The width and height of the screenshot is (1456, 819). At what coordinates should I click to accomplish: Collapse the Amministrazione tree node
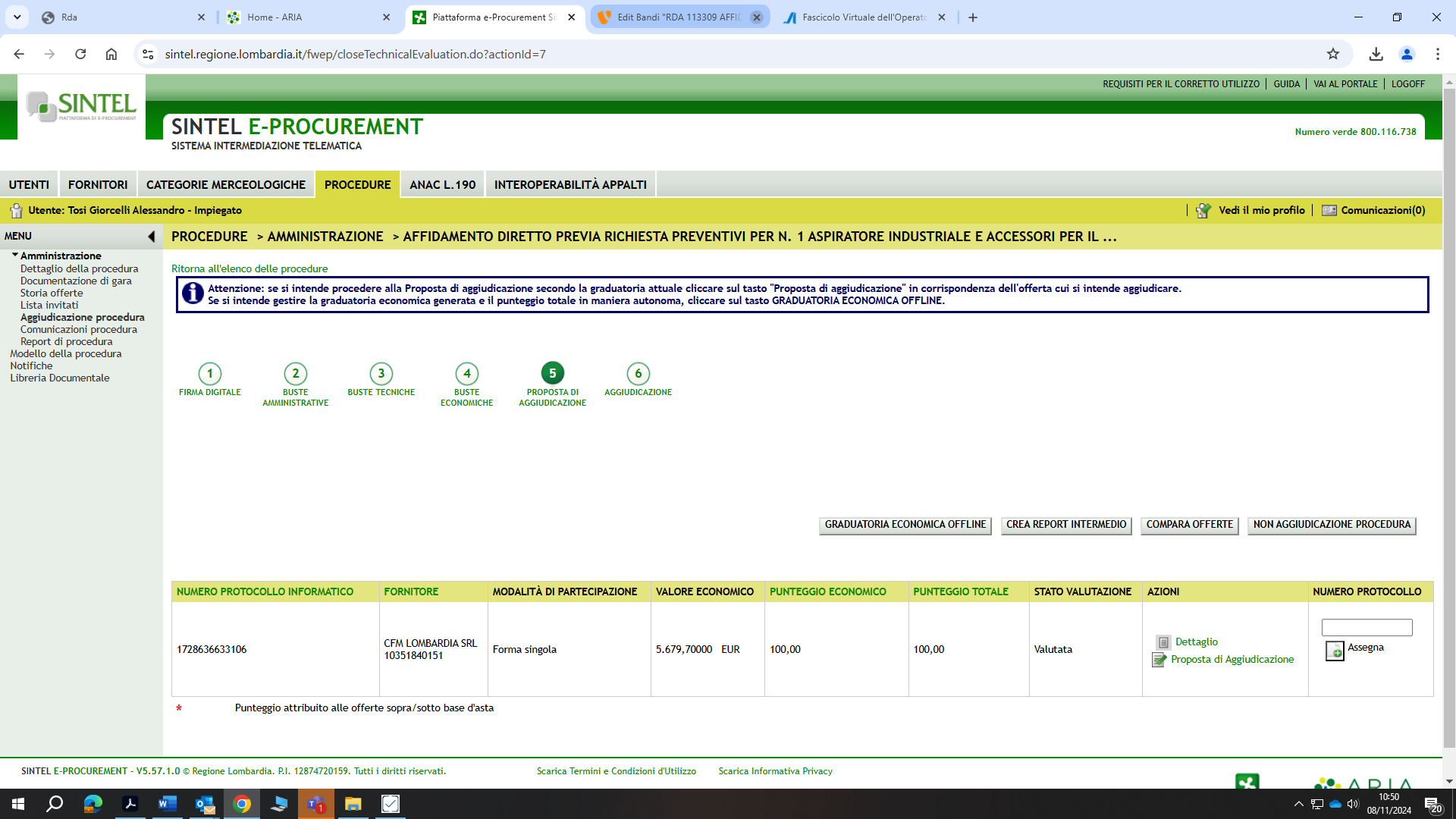[15, 256]
